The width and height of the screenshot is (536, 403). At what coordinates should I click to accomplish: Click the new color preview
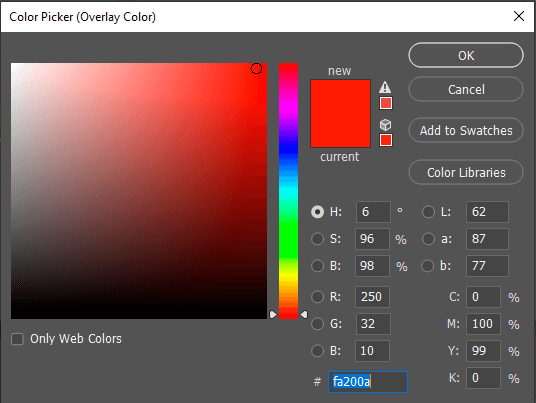coord(340,97)
